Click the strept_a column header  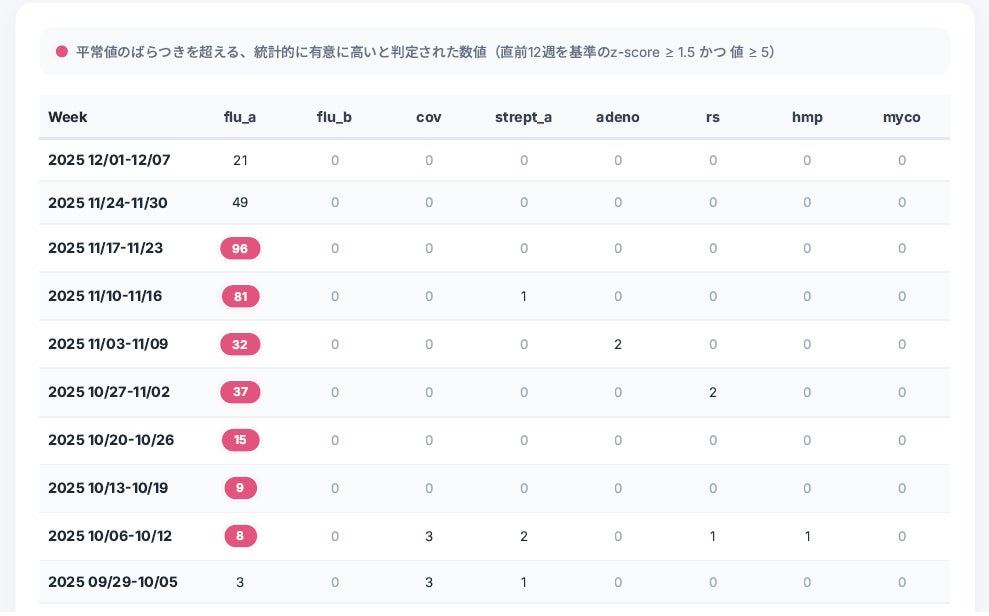click(523, 117)
